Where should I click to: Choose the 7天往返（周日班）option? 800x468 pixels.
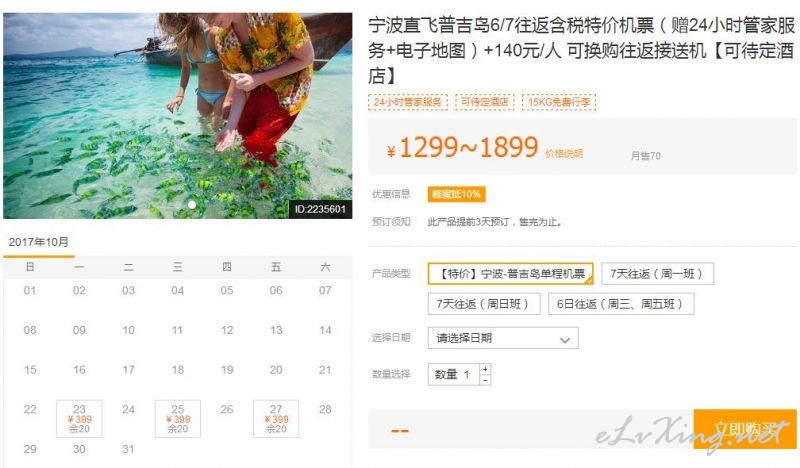[484, 304]
